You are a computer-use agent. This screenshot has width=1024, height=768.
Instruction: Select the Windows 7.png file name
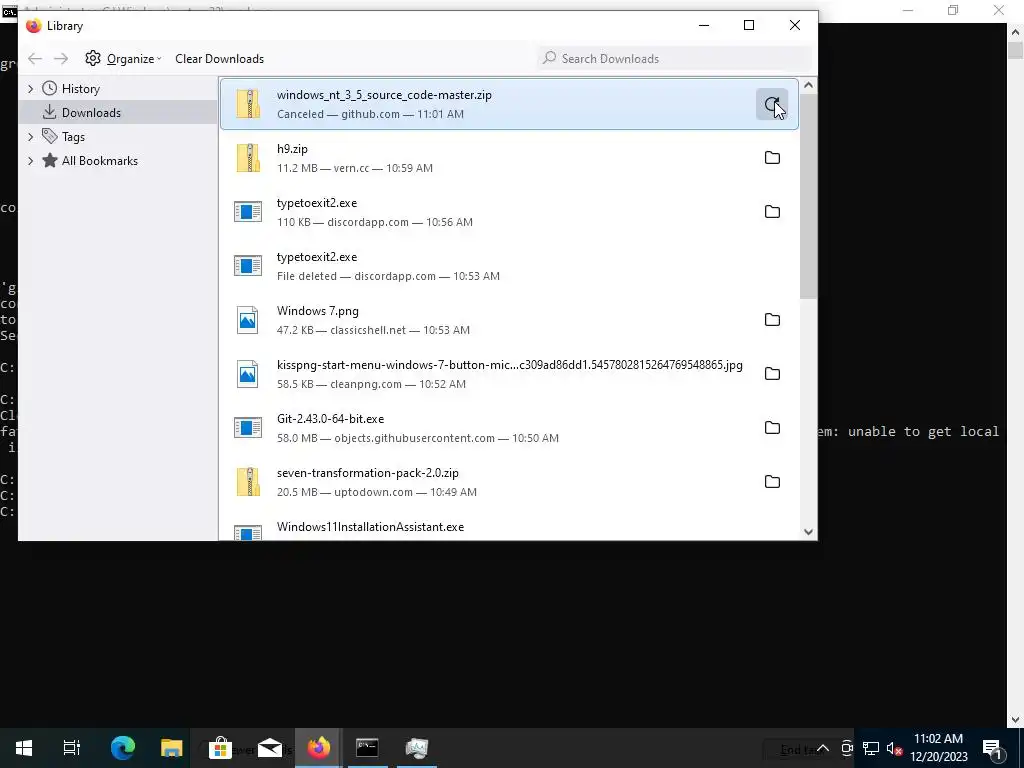tap(317, 311)
